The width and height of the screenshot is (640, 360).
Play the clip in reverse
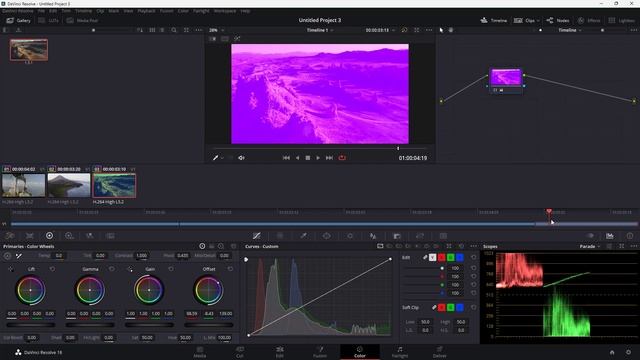pos(298,158)
